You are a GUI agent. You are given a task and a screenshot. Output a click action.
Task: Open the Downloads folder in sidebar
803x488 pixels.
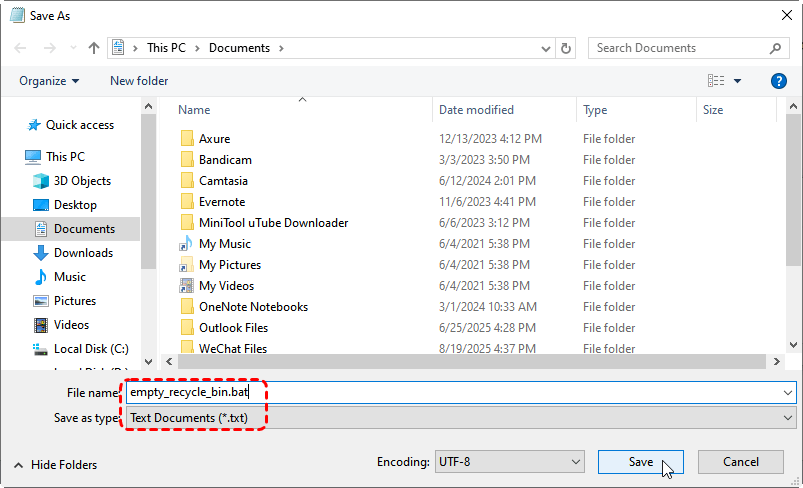click(x=82, y=253)
